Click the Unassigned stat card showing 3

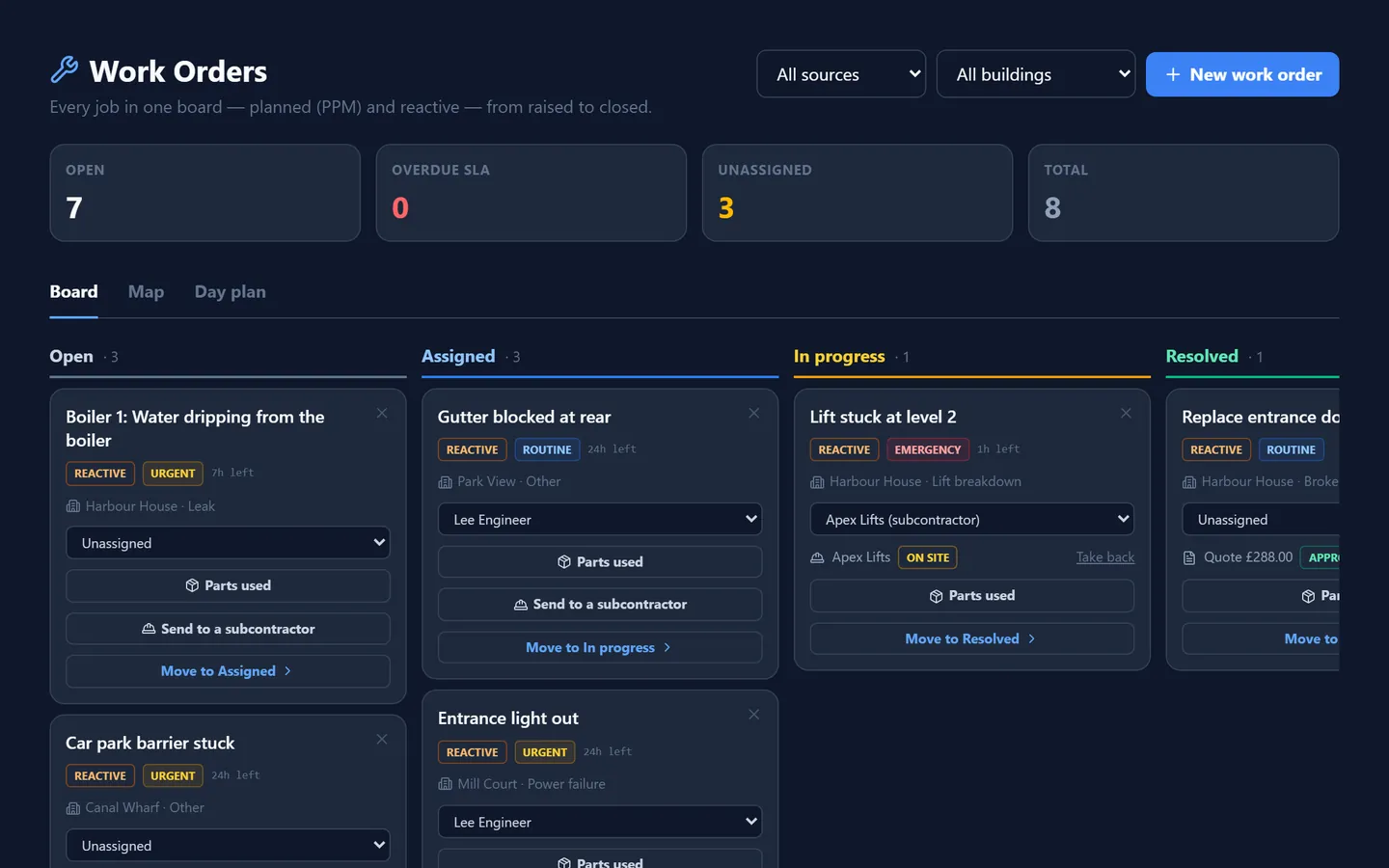pos(858,193)
